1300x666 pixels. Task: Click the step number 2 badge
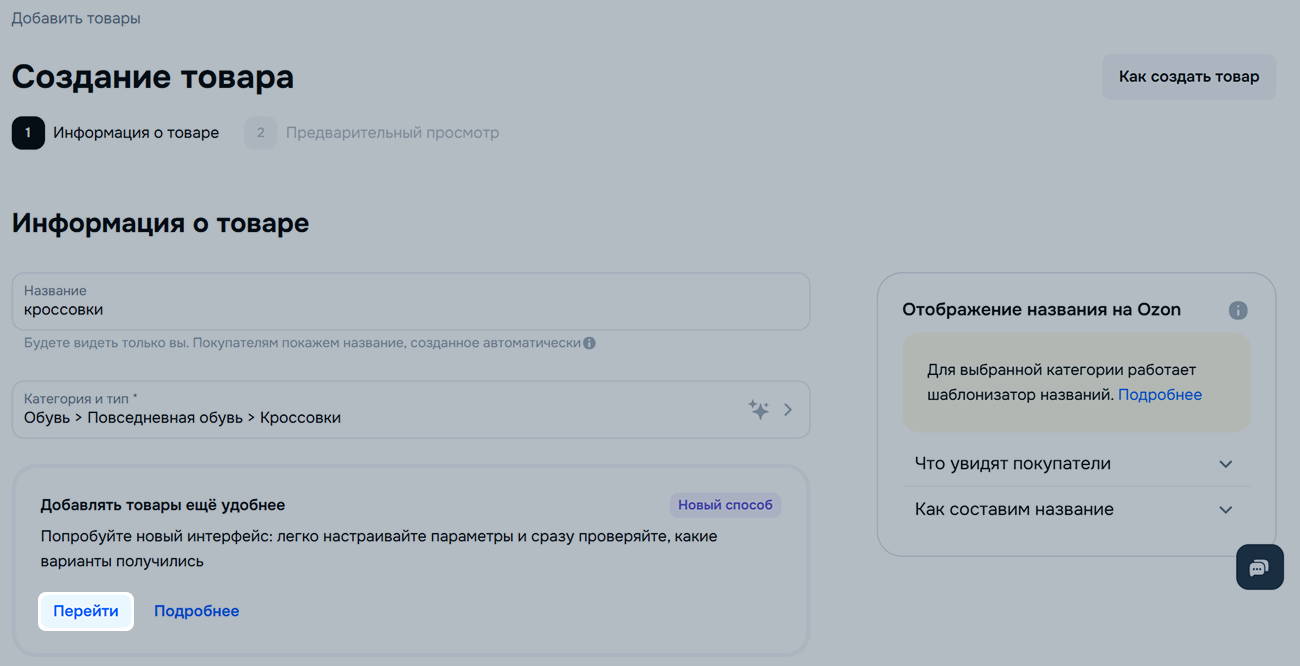point(260,133)
